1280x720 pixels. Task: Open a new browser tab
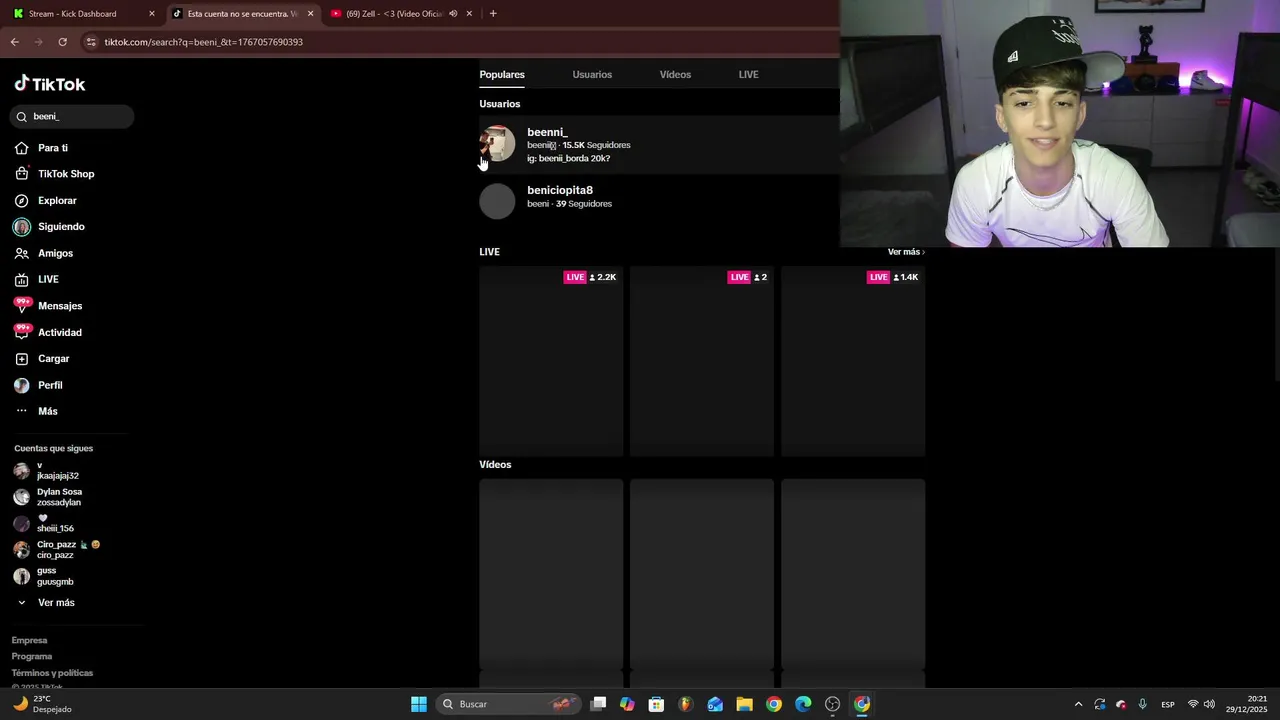[x=493, y=14]
